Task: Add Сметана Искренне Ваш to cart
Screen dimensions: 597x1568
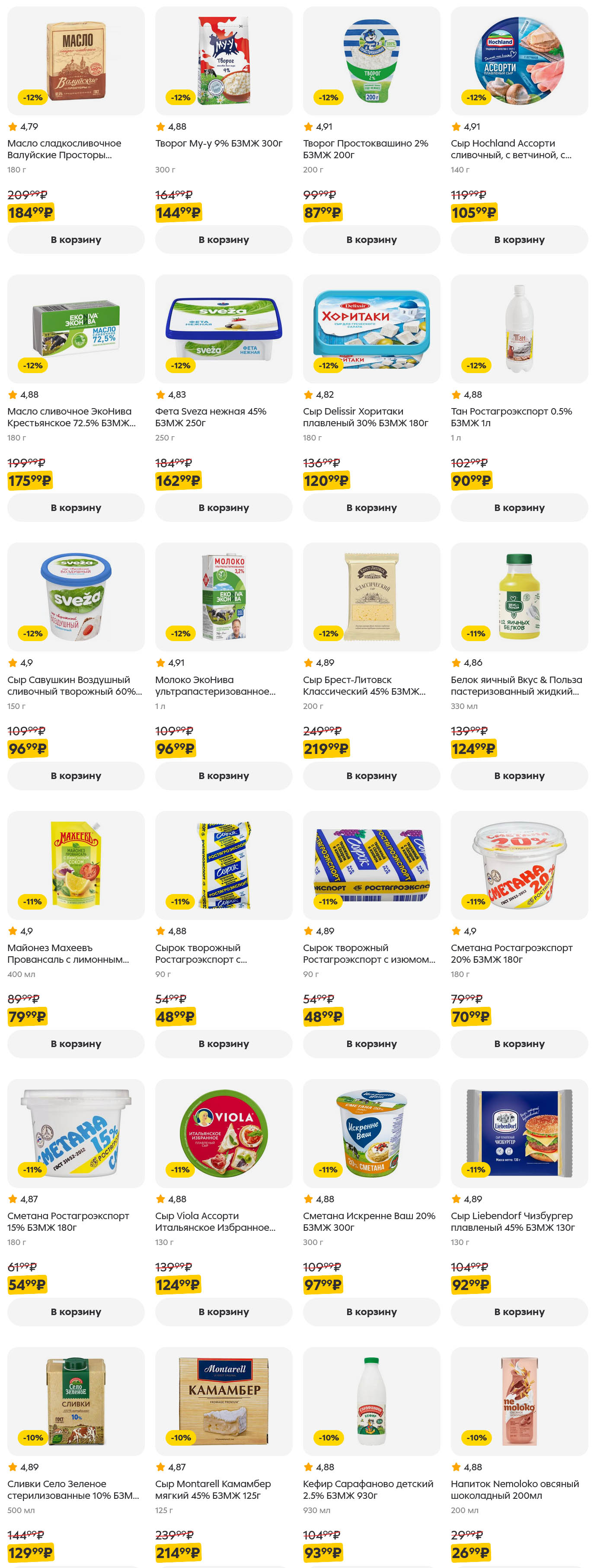Action: [371, 1312]
